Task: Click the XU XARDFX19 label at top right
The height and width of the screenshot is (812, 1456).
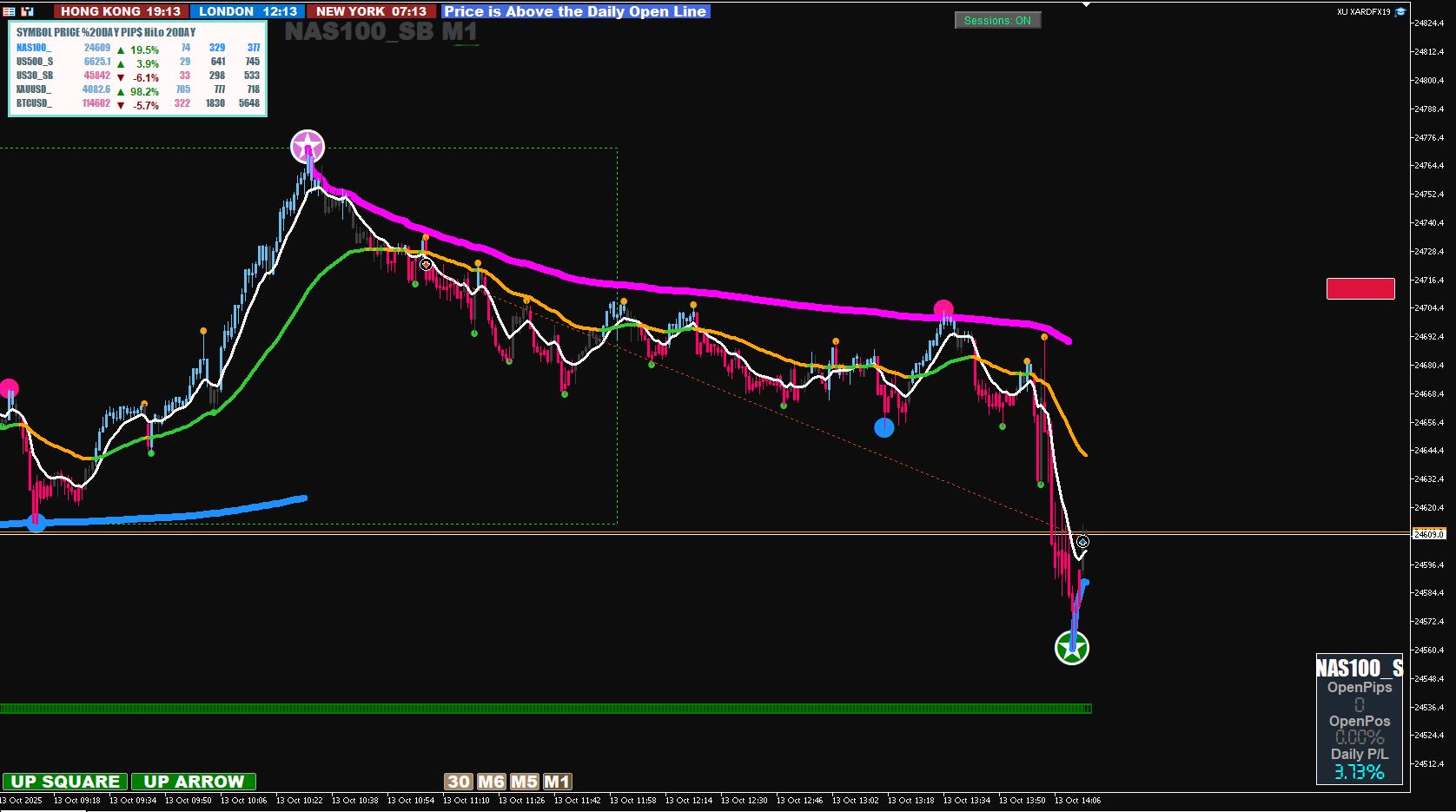Action: pos(1363,12)
